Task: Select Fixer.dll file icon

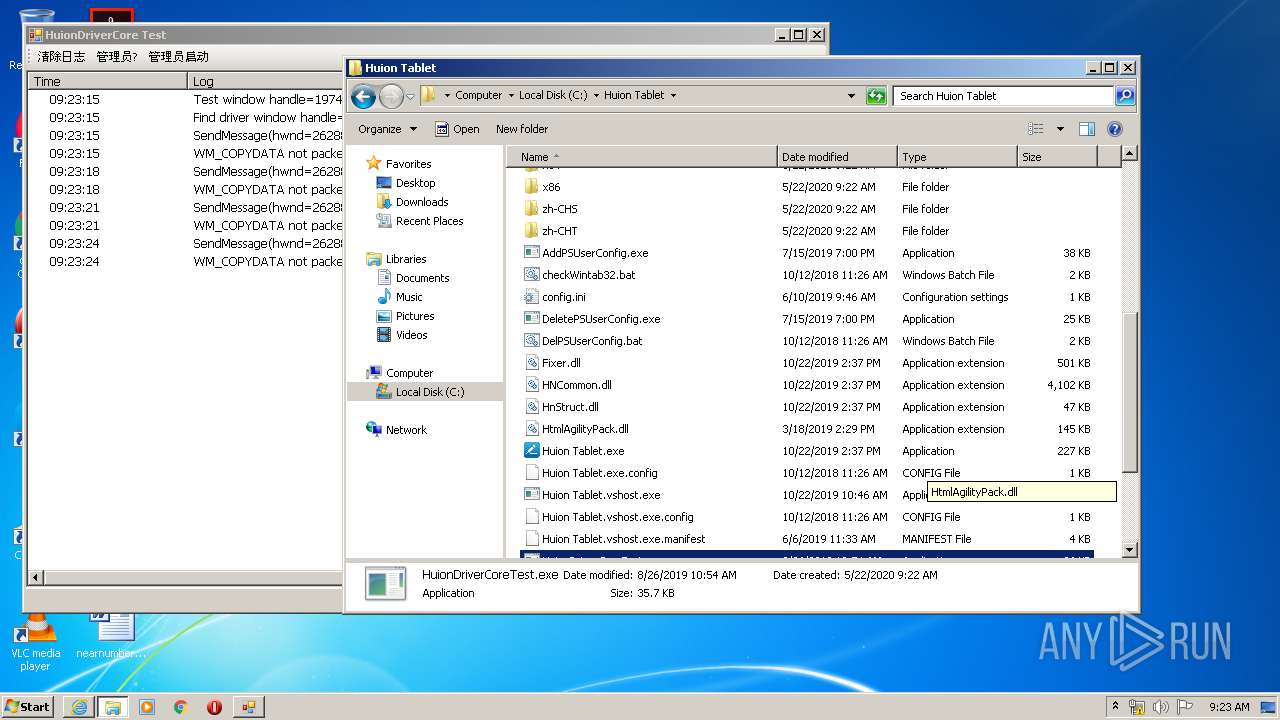Action: [532, 363]
